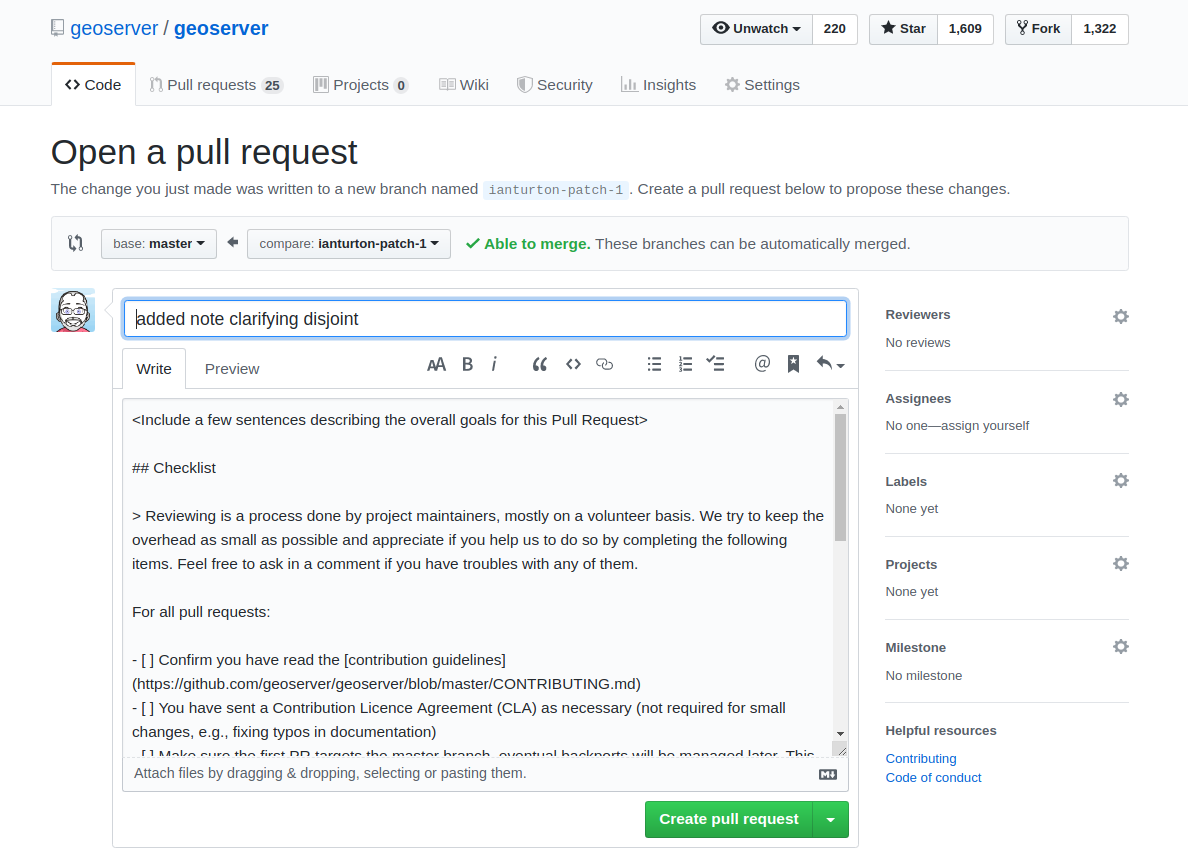Screen dimensions: 1188x859
Task: Focus the pull request title field
Action: point(485,319)
